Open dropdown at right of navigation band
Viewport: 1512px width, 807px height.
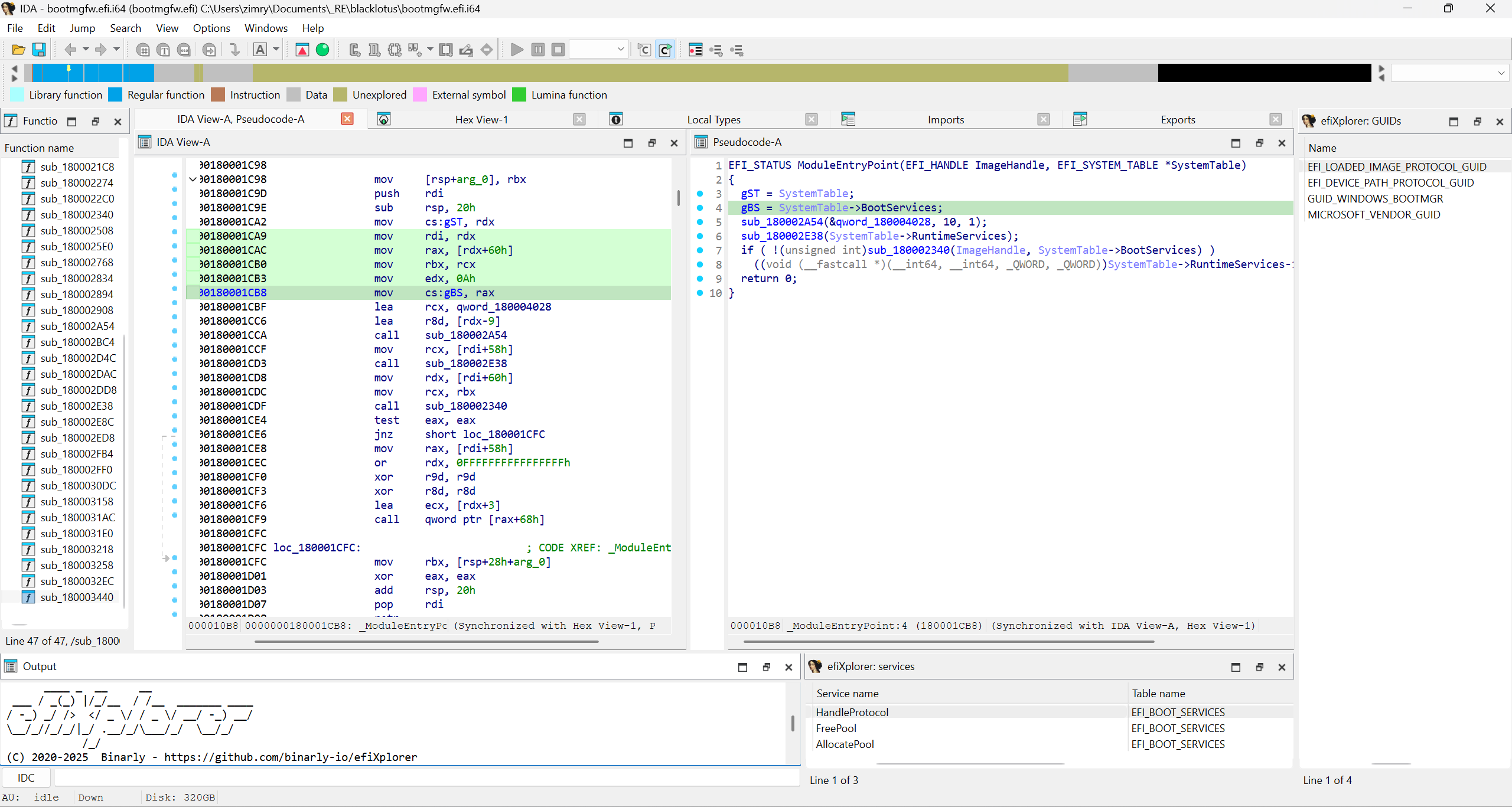(x=1501, y=73)
